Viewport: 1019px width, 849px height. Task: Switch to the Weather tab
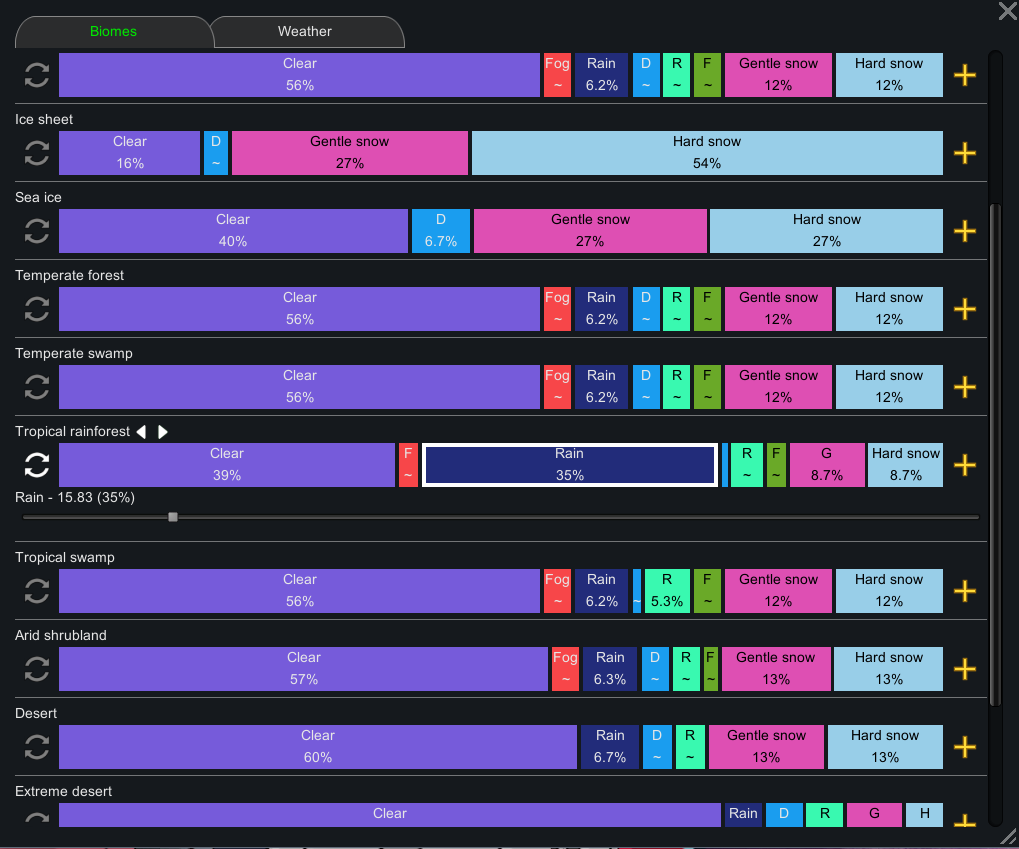(305, 32)
